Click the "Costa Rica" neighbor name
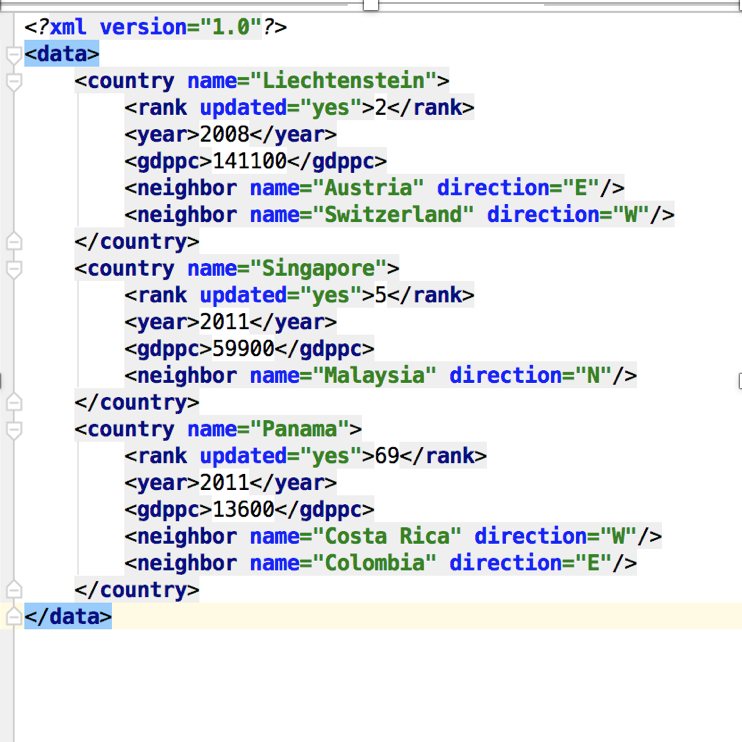 [387, 537]
